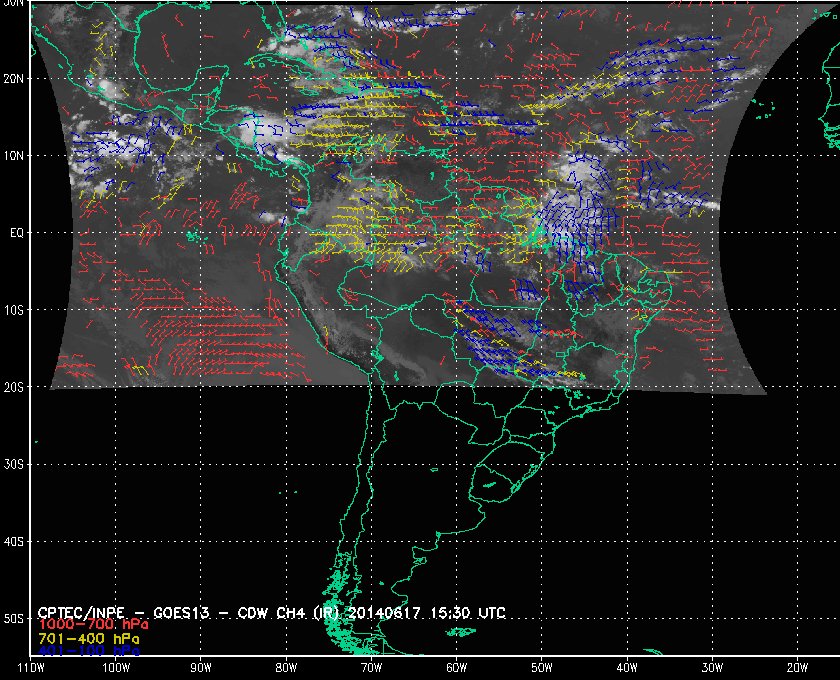The width and height of the screenshot is (840, 680).
Task: Click the CPTEC/INPE GOES13 title text
Action: coord(272,613)
